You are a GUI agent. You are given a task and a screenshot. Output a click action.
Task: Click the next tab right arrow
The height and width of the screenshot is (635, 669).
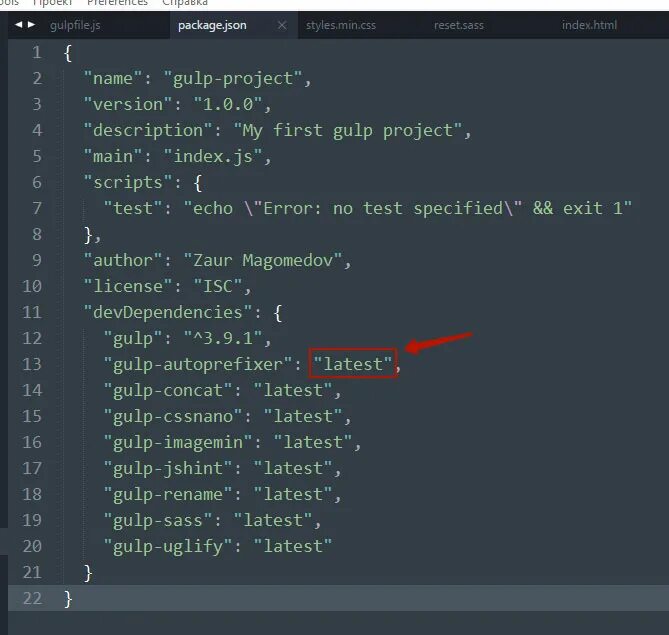[31, 25]
